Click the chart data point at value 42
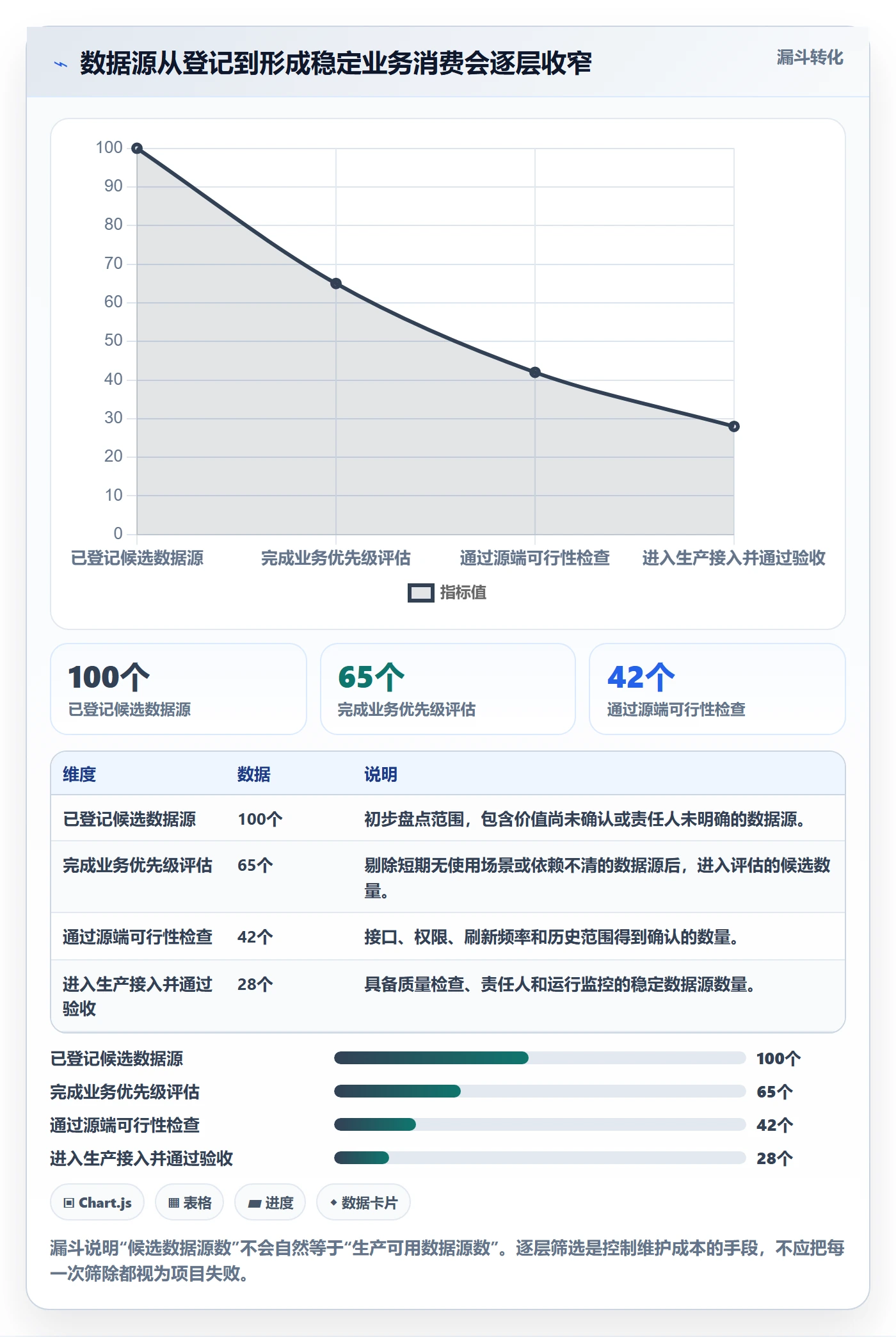 535,373
